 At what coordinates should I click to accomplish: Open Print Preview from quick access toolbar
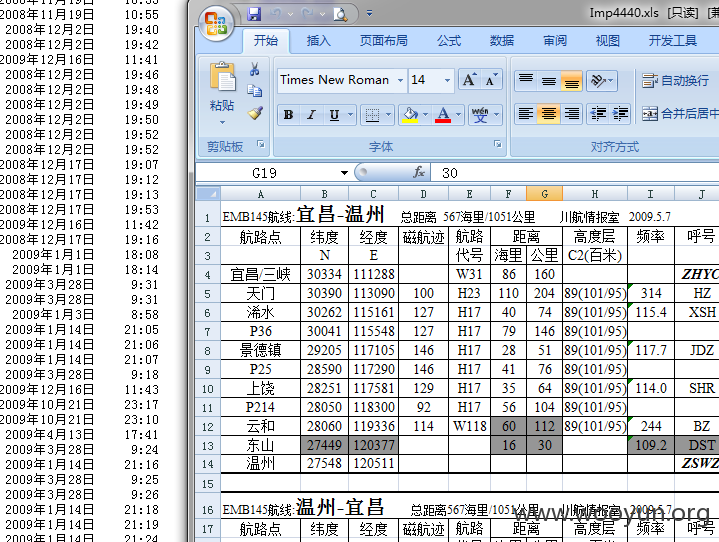(340, 15)
